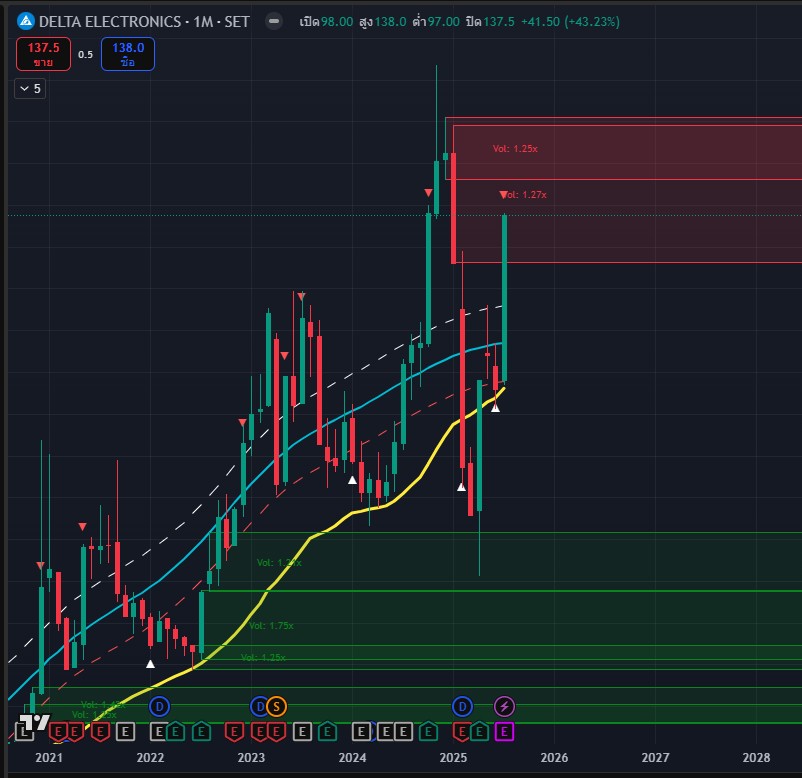Click the 2021 label on the time axis
Image resolution: width=802 pixels, height=778 pixels.
point(49,758)
